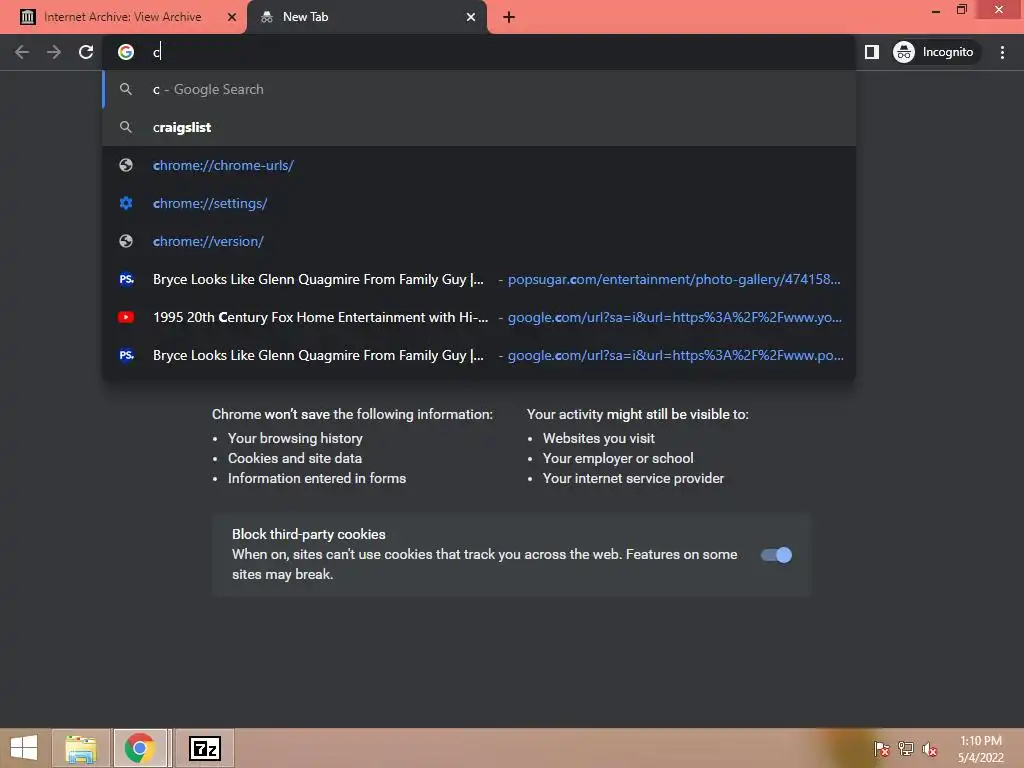Switch to Internet Archive tab
Image resolution: width=1024 pixels, height=768 pixels.
123,17
